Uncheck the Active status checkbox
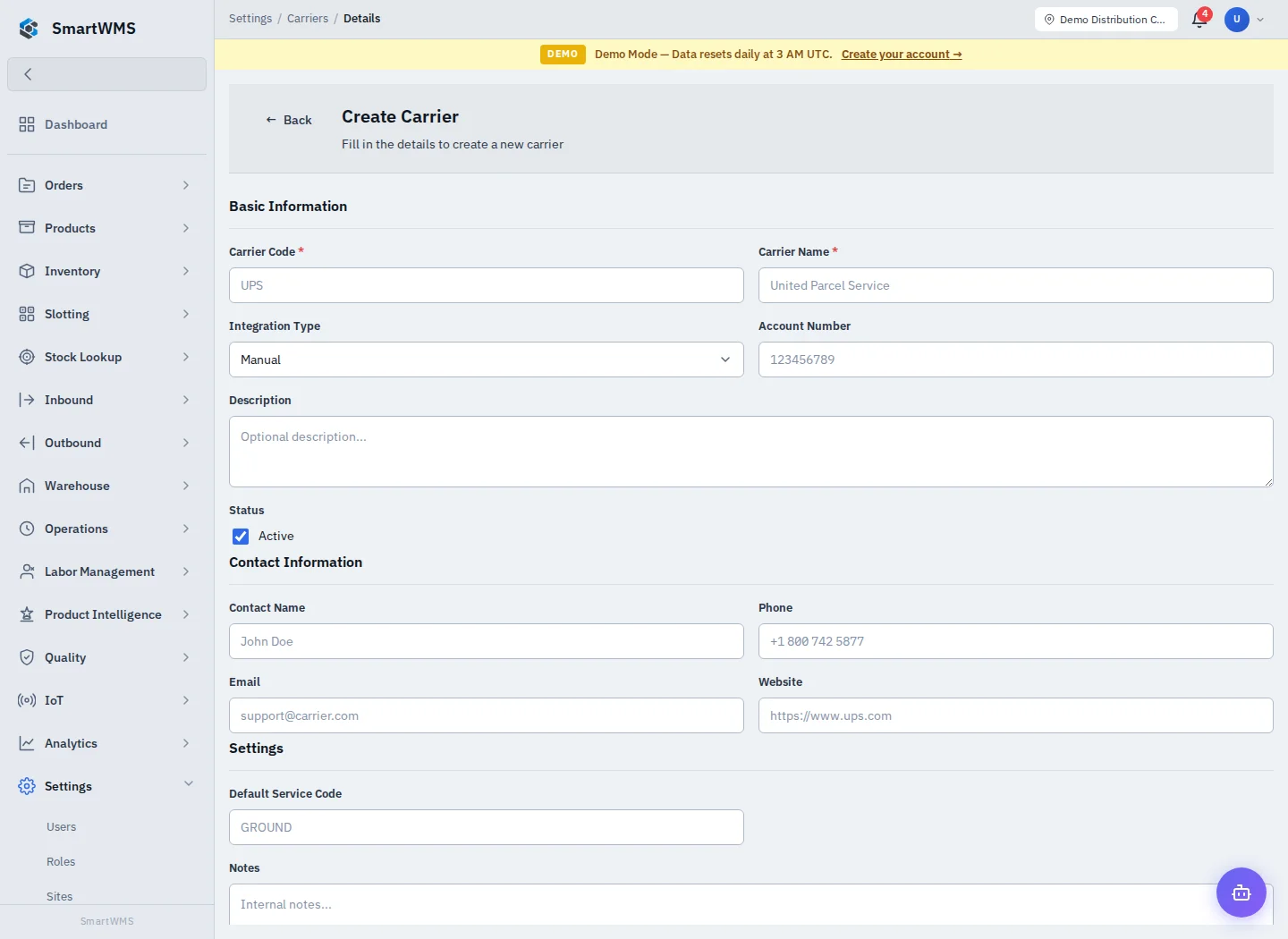Image resolution: width=1288 pixels, height=939 pixels. [x=241, y=537]
